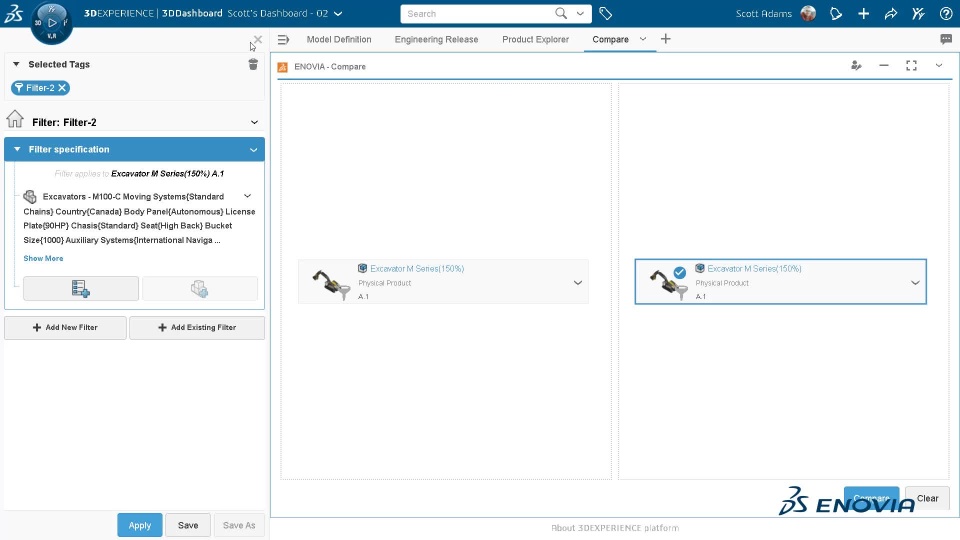This screenshot has width=960, height=540.
Task: Open the search options dropdown arrow
Action: point(580,13)
